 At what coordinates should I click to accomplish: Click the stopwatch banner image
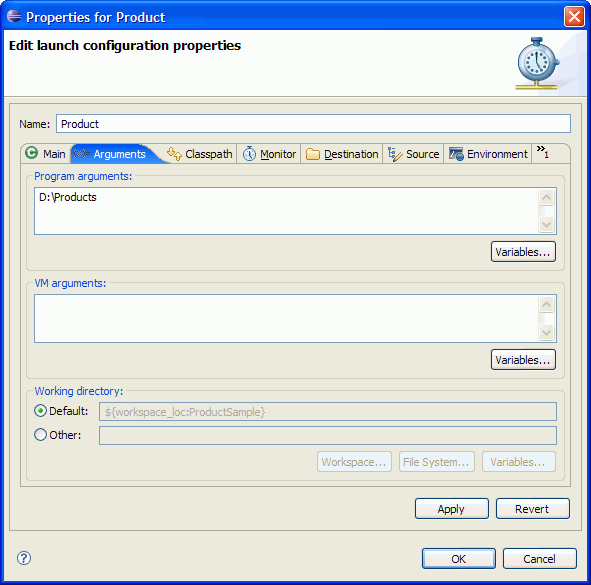pos(538,63)
